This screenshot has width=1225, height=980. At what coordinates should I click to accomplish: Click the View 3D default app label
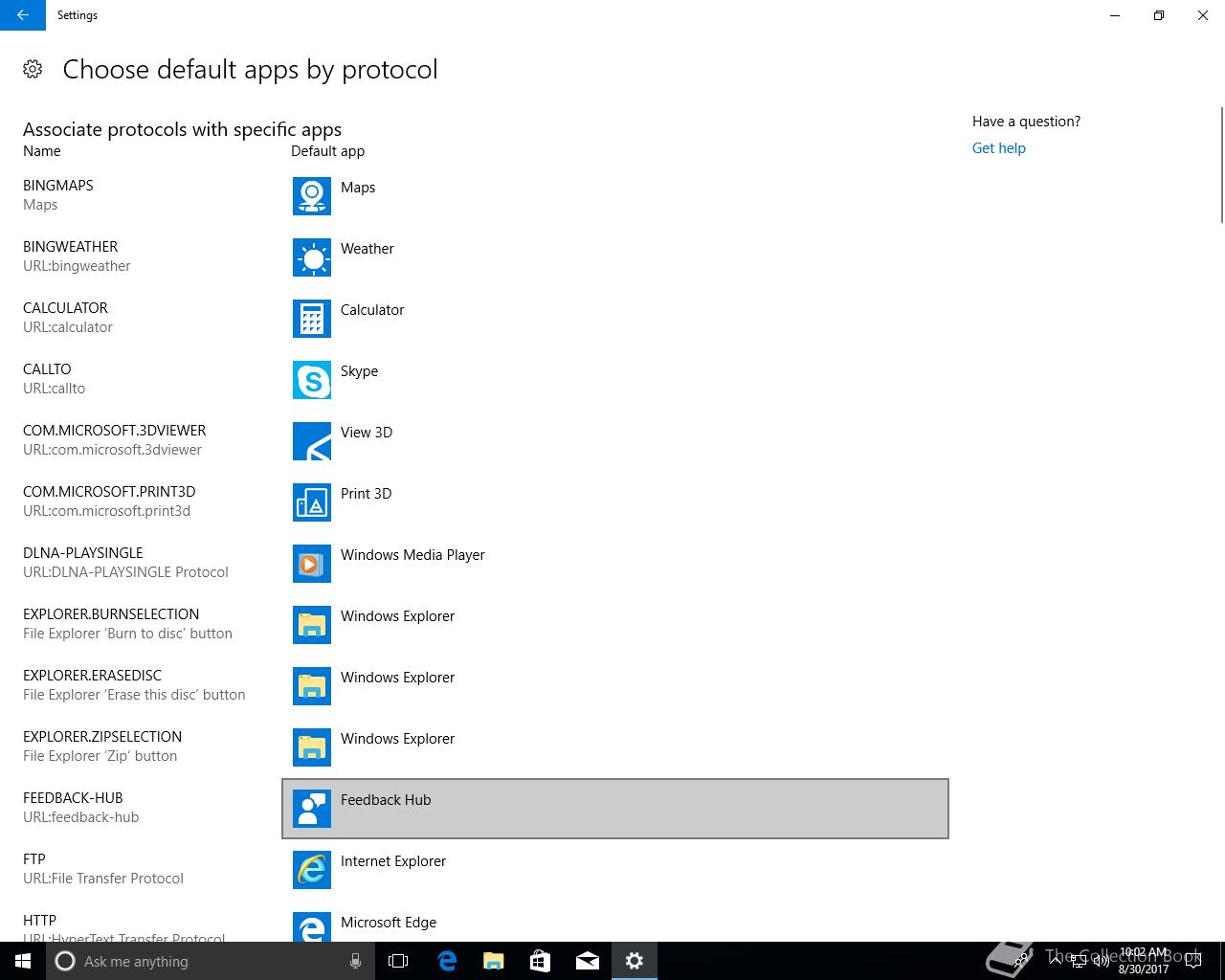tap(367, 433)
